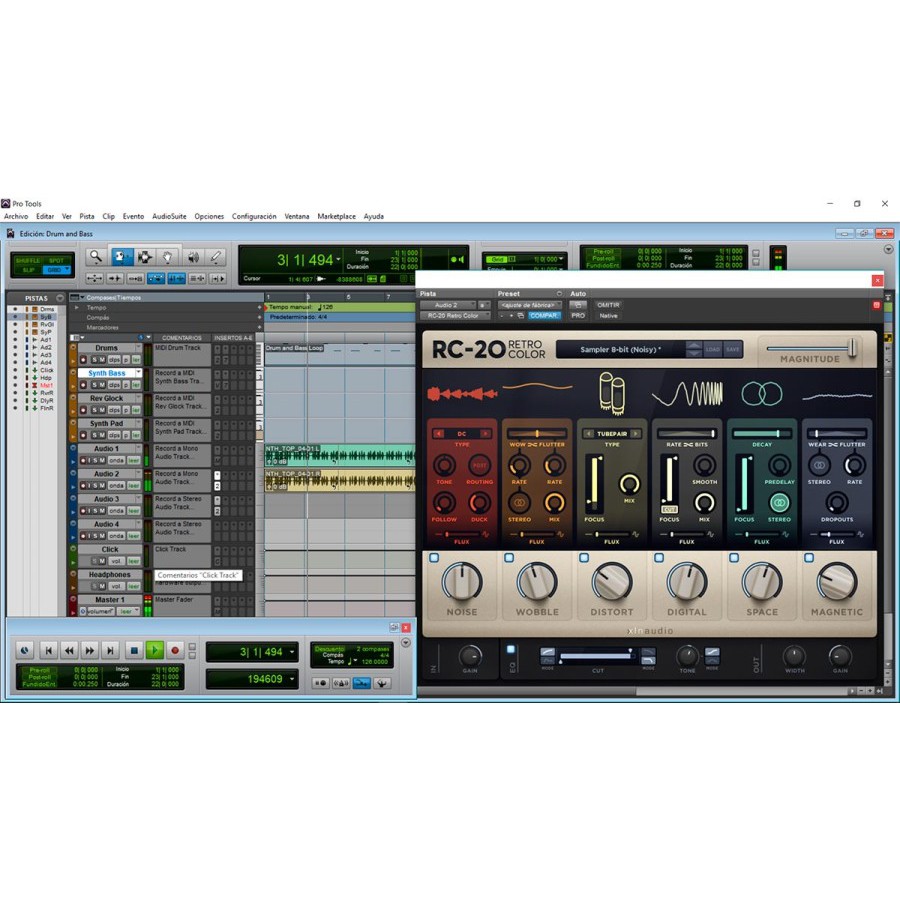Viewport: 900px width, 900px height.
Task: Open the RC-20 Retro Color insert selector
Action: [x=455, y=316]
